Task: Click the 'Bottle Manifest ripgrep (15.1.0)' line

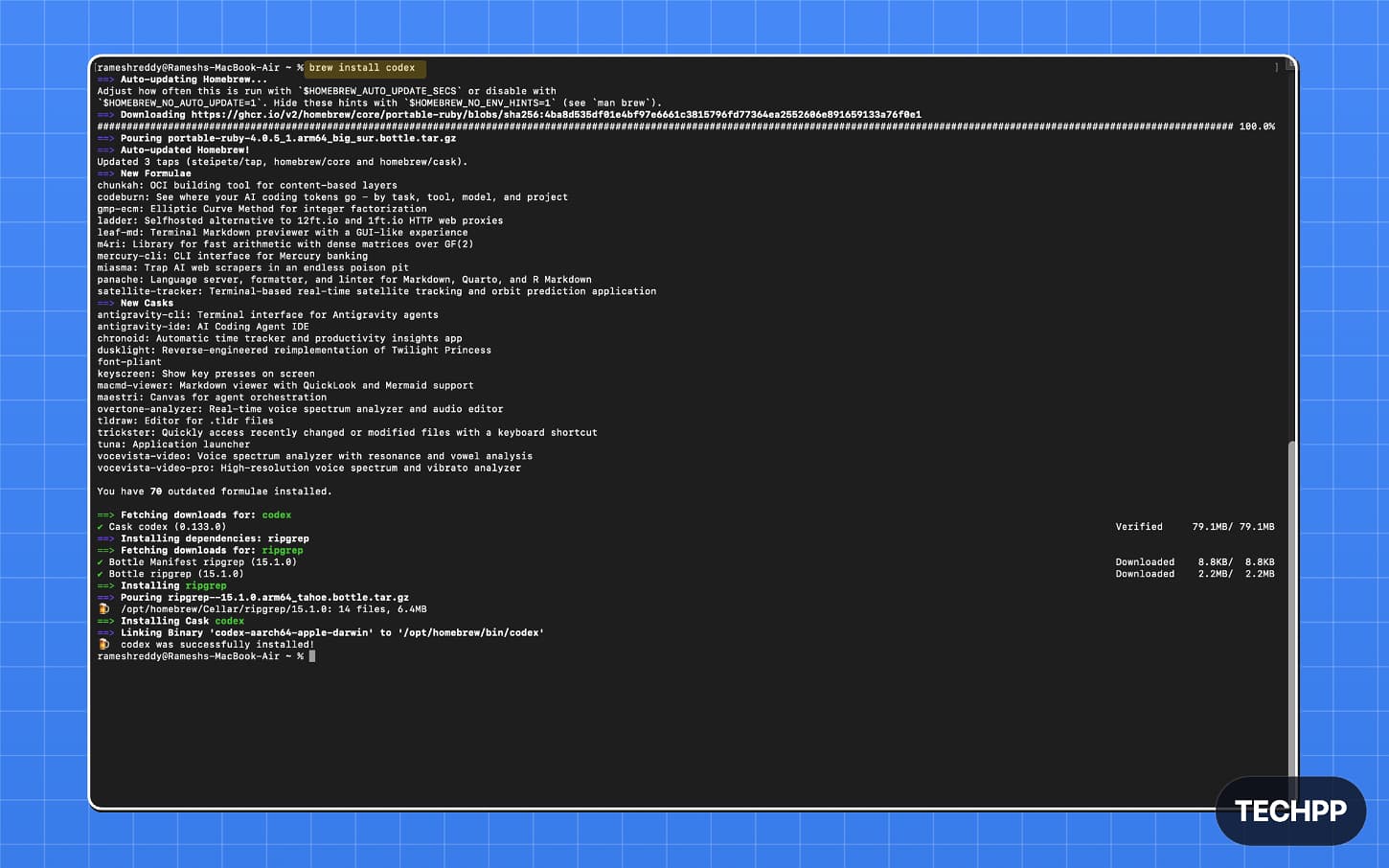Action: point(197,562)
